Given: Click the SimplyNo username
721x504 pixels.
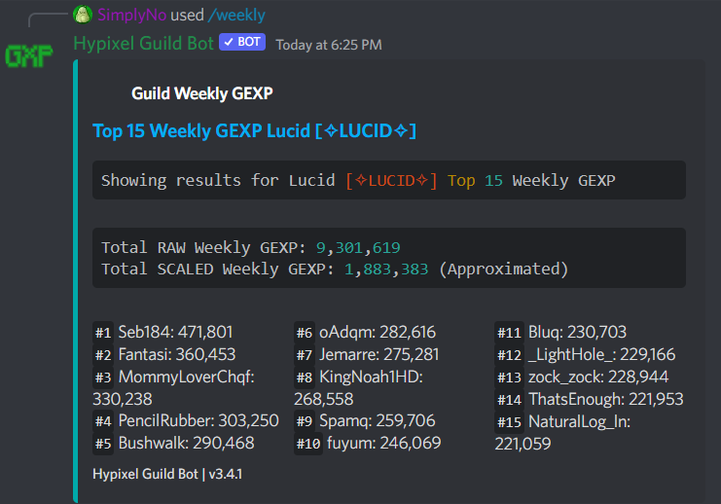Looking at the screenshot, I should click(x=132, y=15).
